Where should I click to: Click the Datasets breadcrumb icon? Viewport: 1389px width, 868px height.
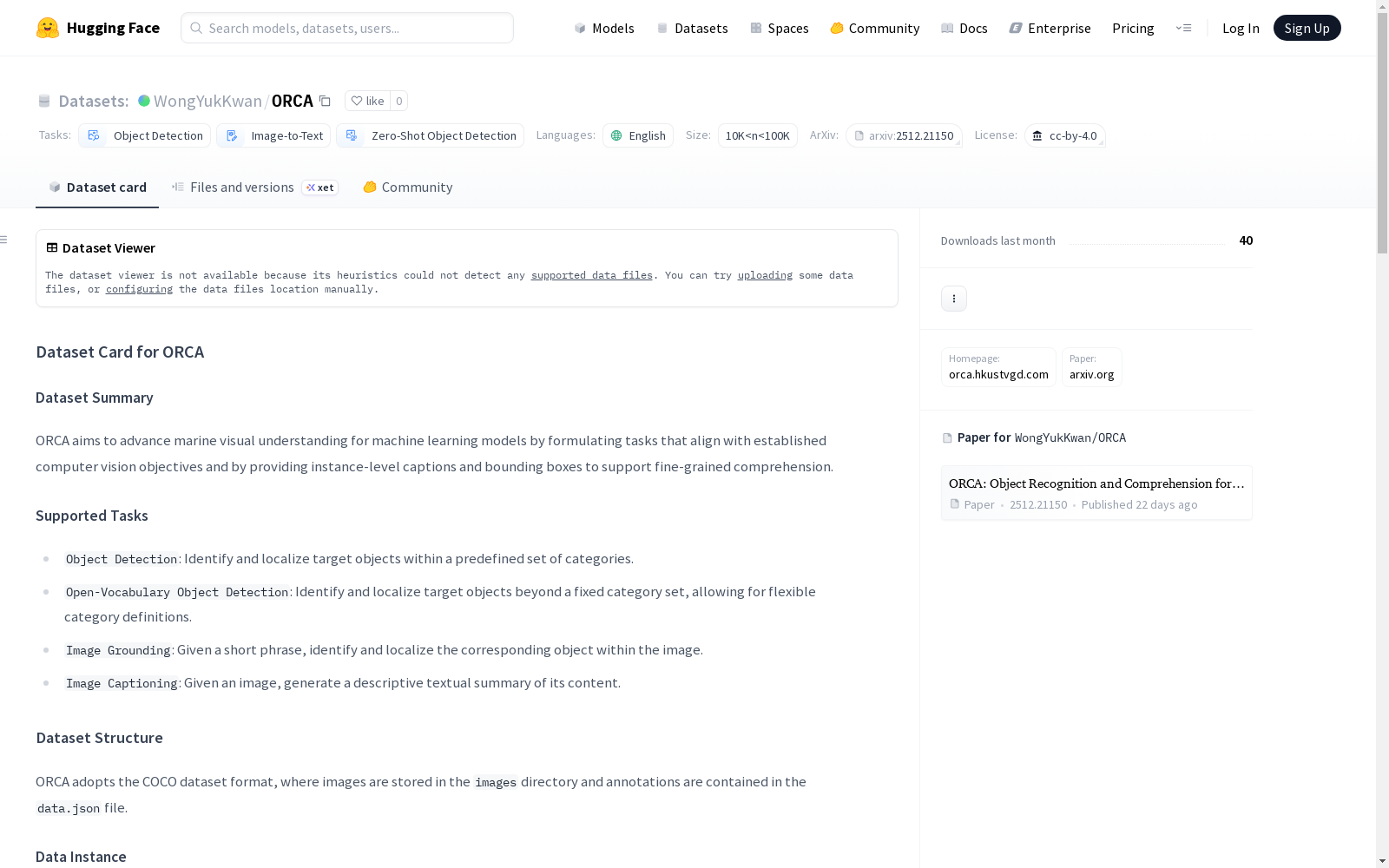(44, 102)
